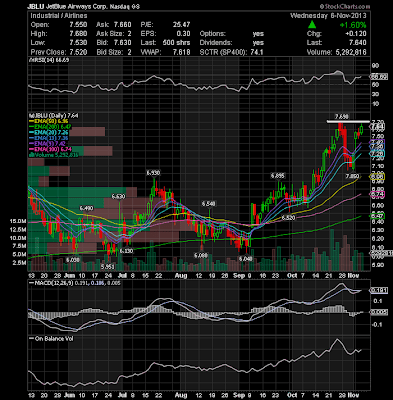Image resolution: width=393 pixels, height=400 pixels.
Task: Click the 6.540 August high label
Action: tap(208, 203)
